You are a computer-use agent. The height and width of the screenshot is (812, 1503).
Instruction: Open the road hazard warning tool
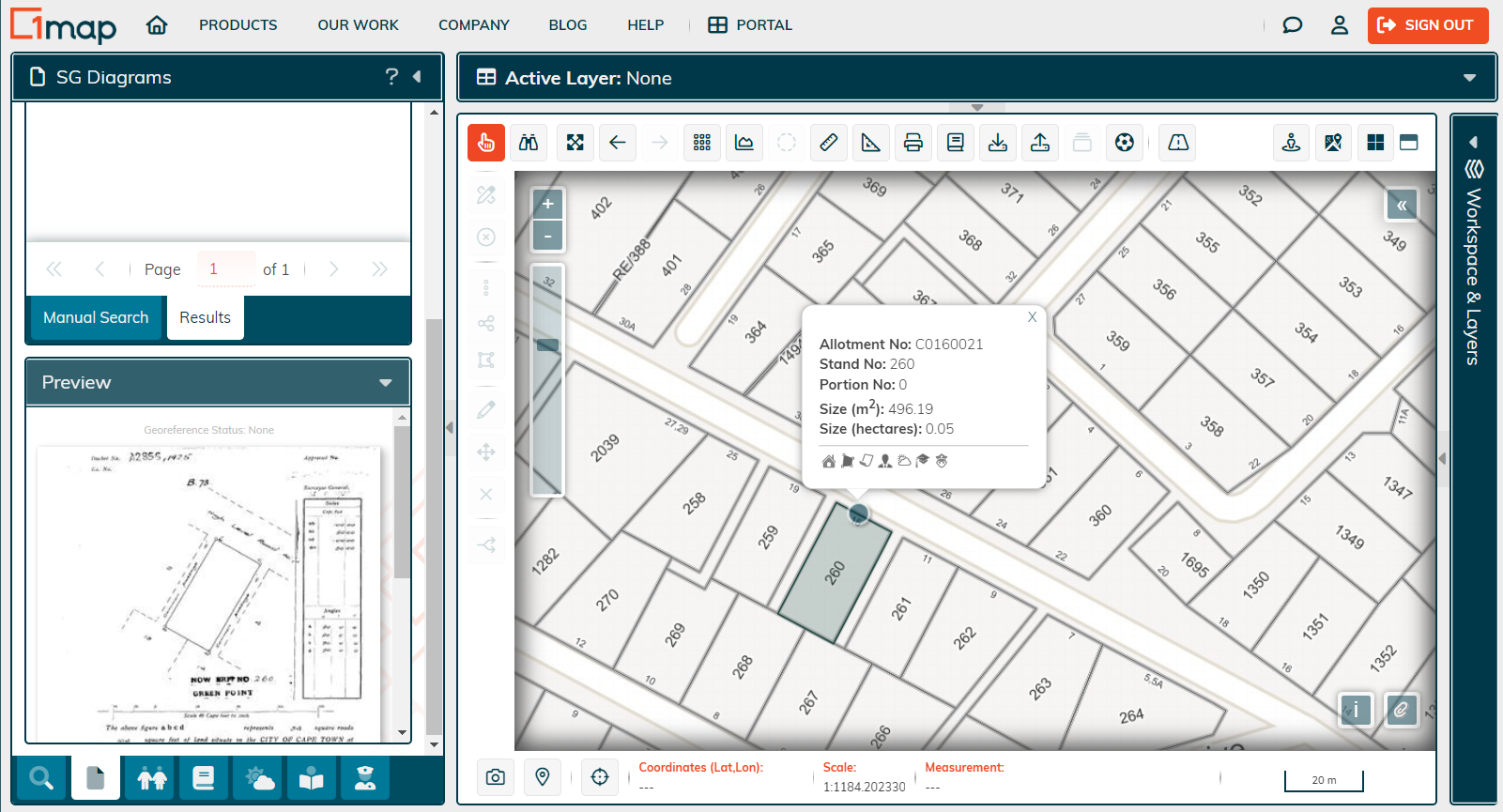[1178, 143]
